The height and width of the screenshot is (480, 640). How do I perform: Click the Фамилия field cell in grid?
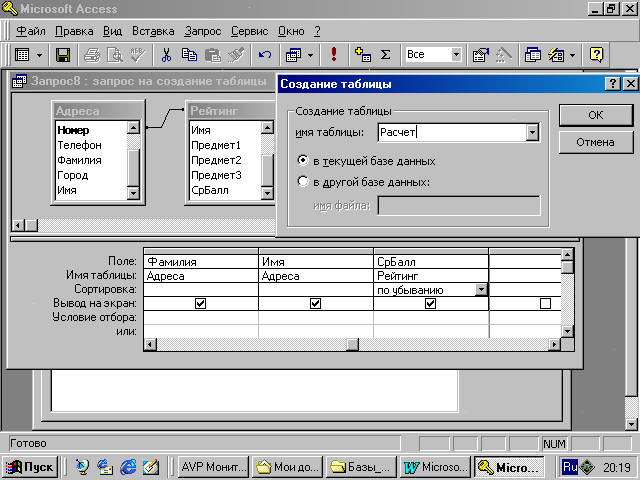coord(201,262)
